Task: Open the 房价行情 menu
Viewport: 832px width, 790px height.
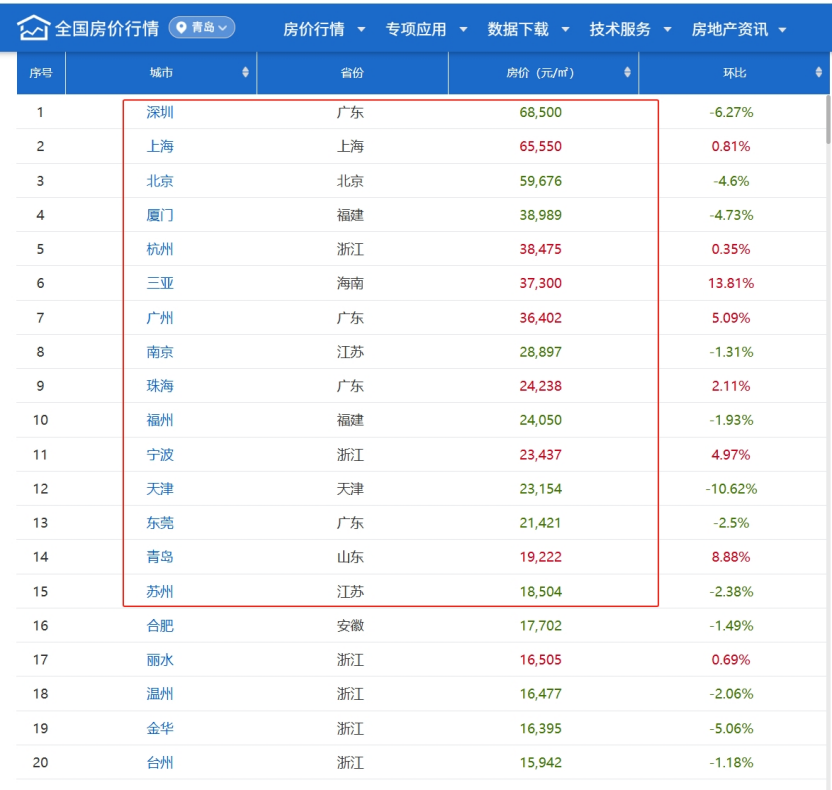Action: click(314, 29)
